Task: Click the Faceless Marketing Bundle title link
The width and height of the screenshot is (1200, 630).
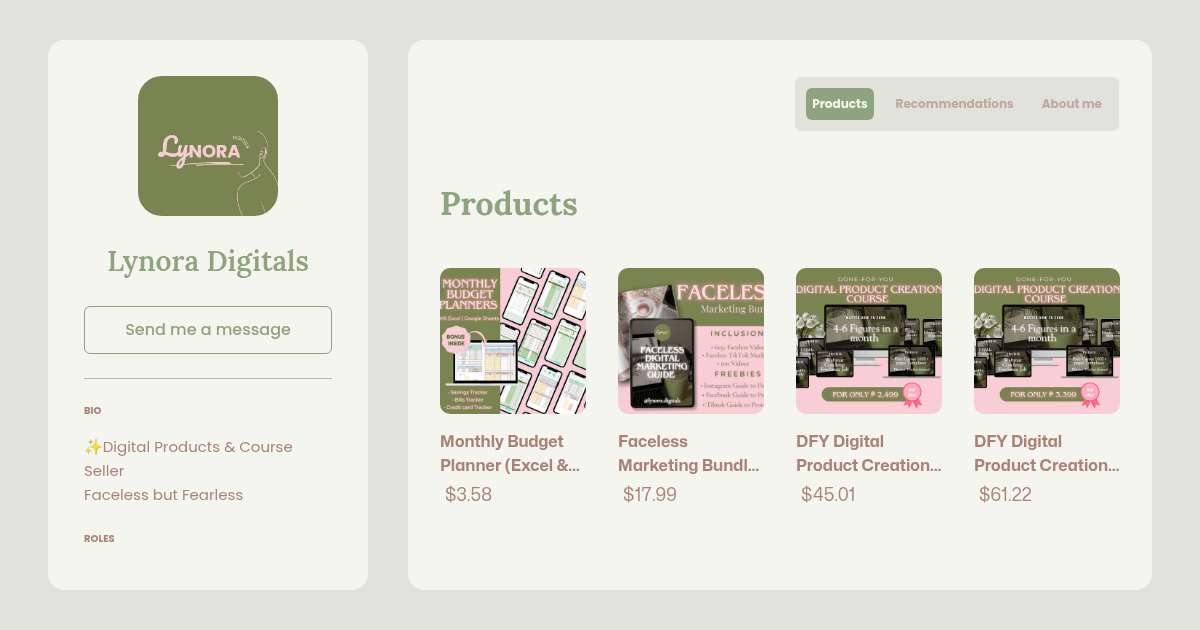Action: [x=688, y=453]
